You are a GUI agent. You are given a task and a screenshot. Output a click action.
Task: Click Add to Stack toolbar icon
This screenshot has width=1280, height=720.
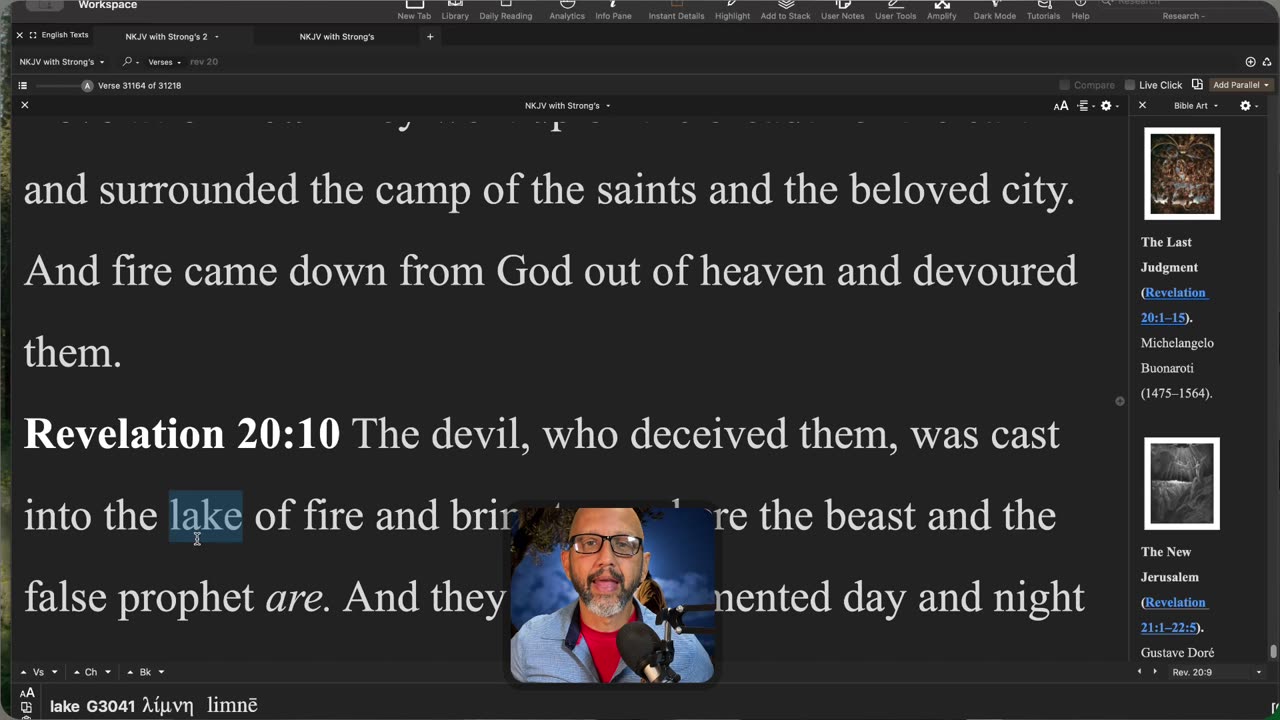785,10
